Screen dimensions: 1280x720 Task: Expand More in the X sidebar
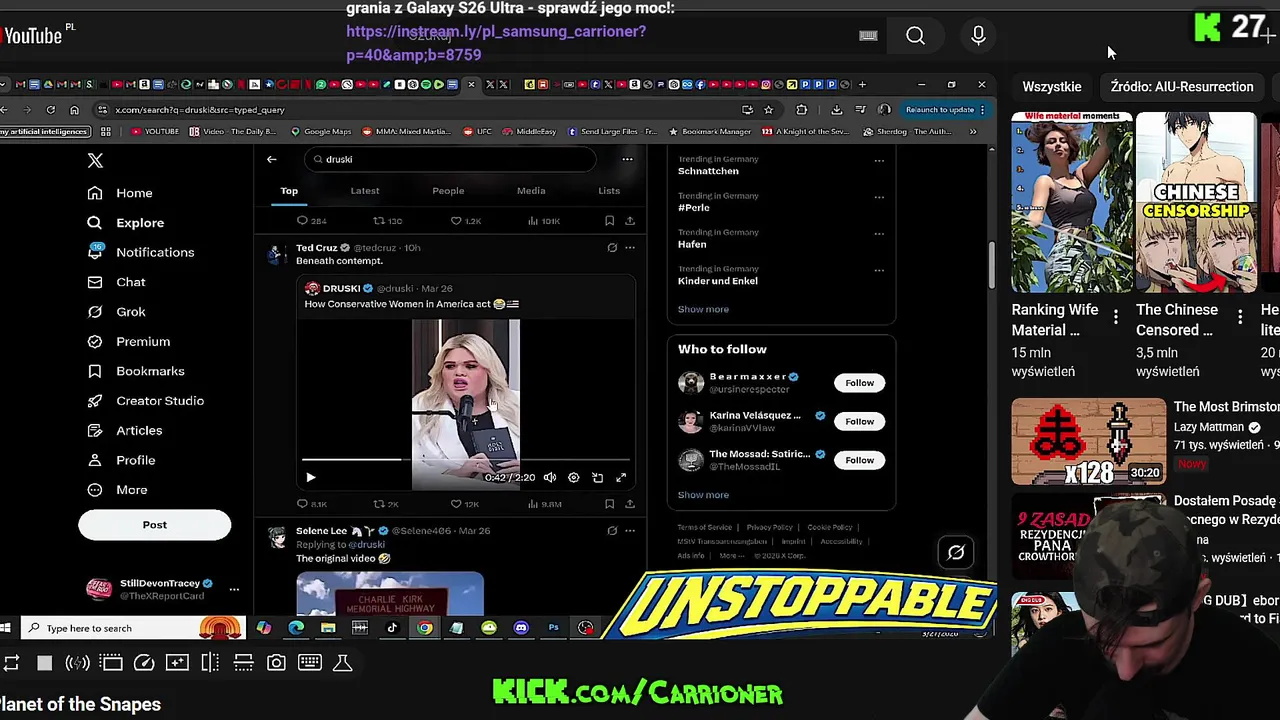118,490
